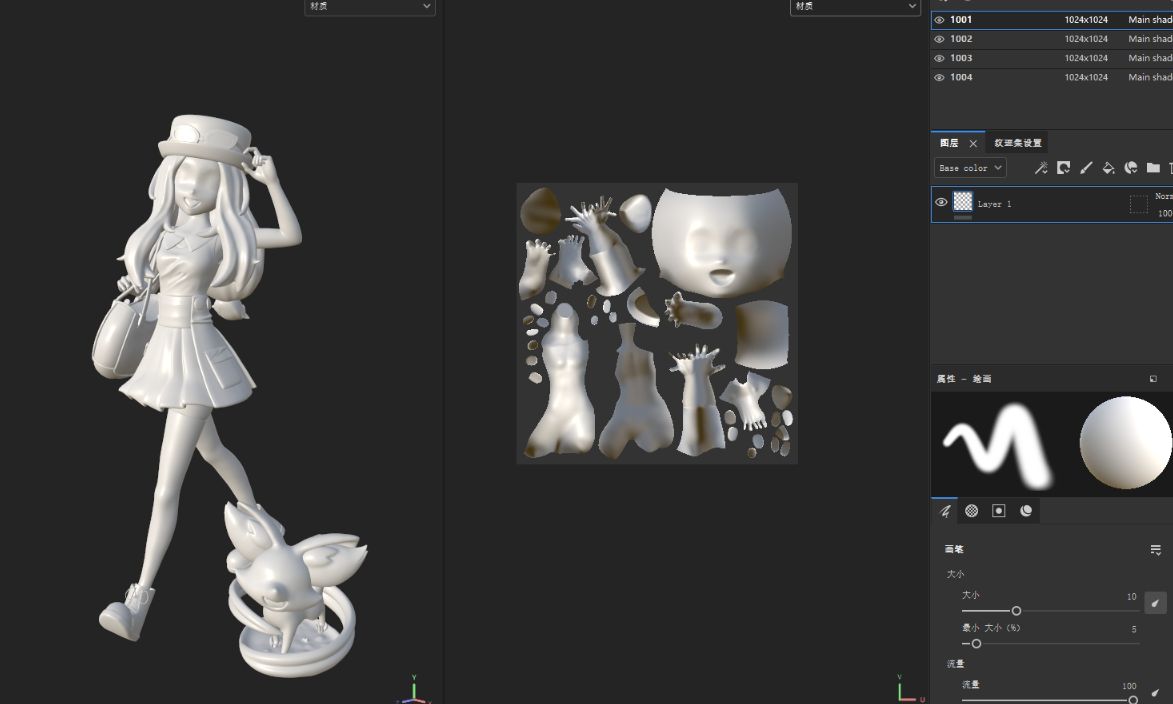1173x704 pixels.
Task: Switch to the 纹理集设置 tab
Action: pos(1017,143)
